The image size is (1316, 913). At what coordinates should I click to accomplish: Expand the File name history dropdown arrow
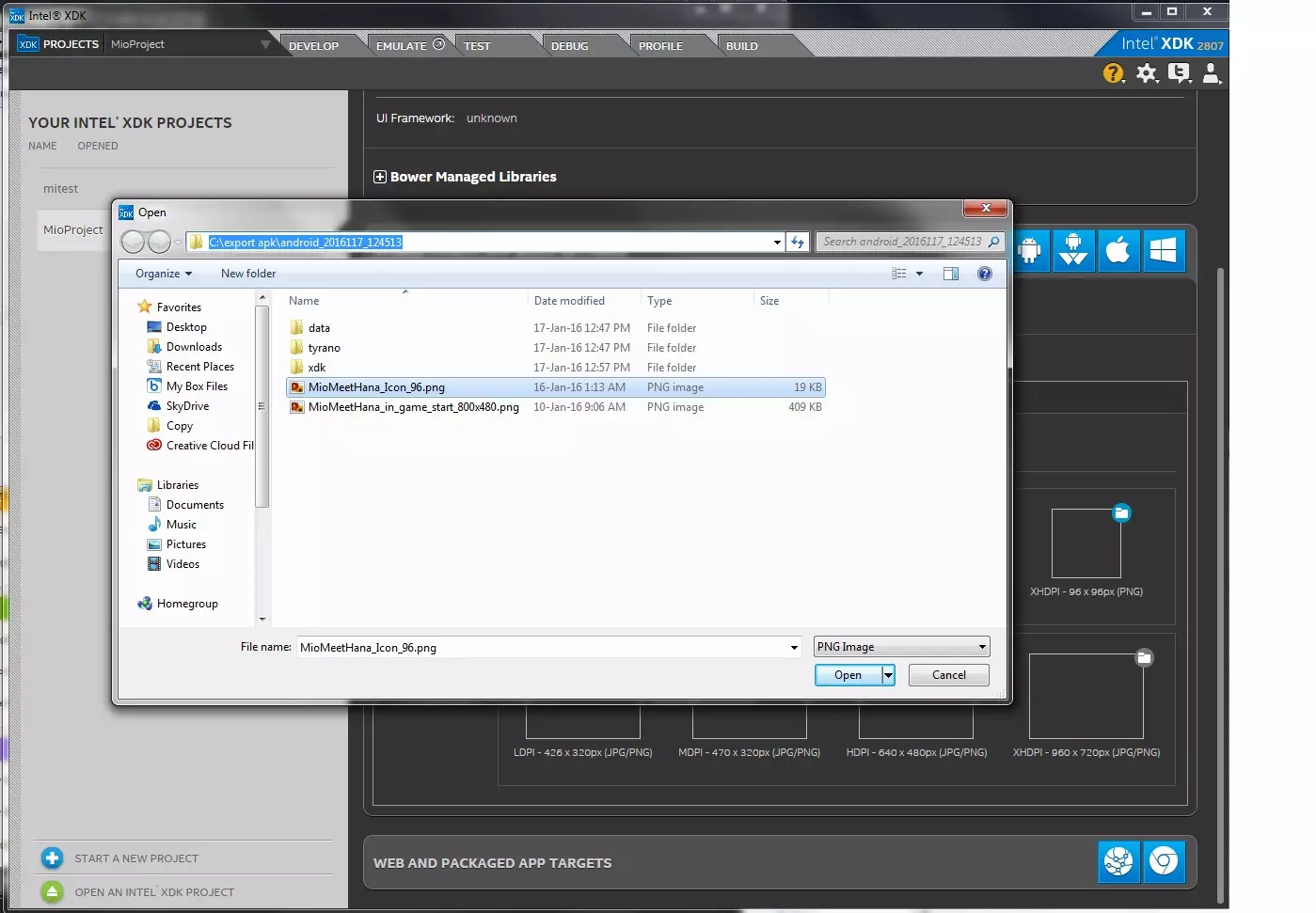pyautogui.click(x=794, y=648)
